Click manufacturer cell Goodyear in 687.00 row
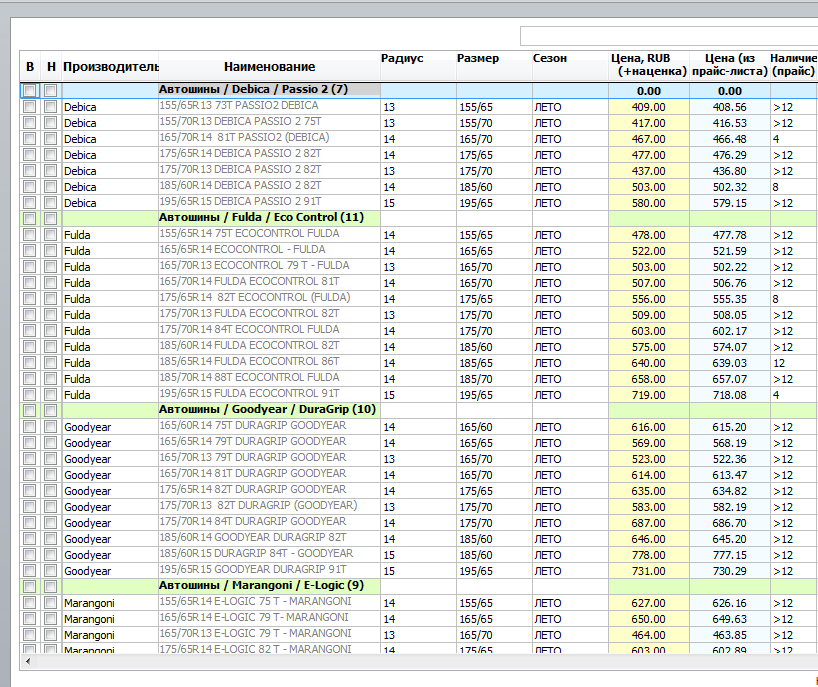 [x=110, y=523]
